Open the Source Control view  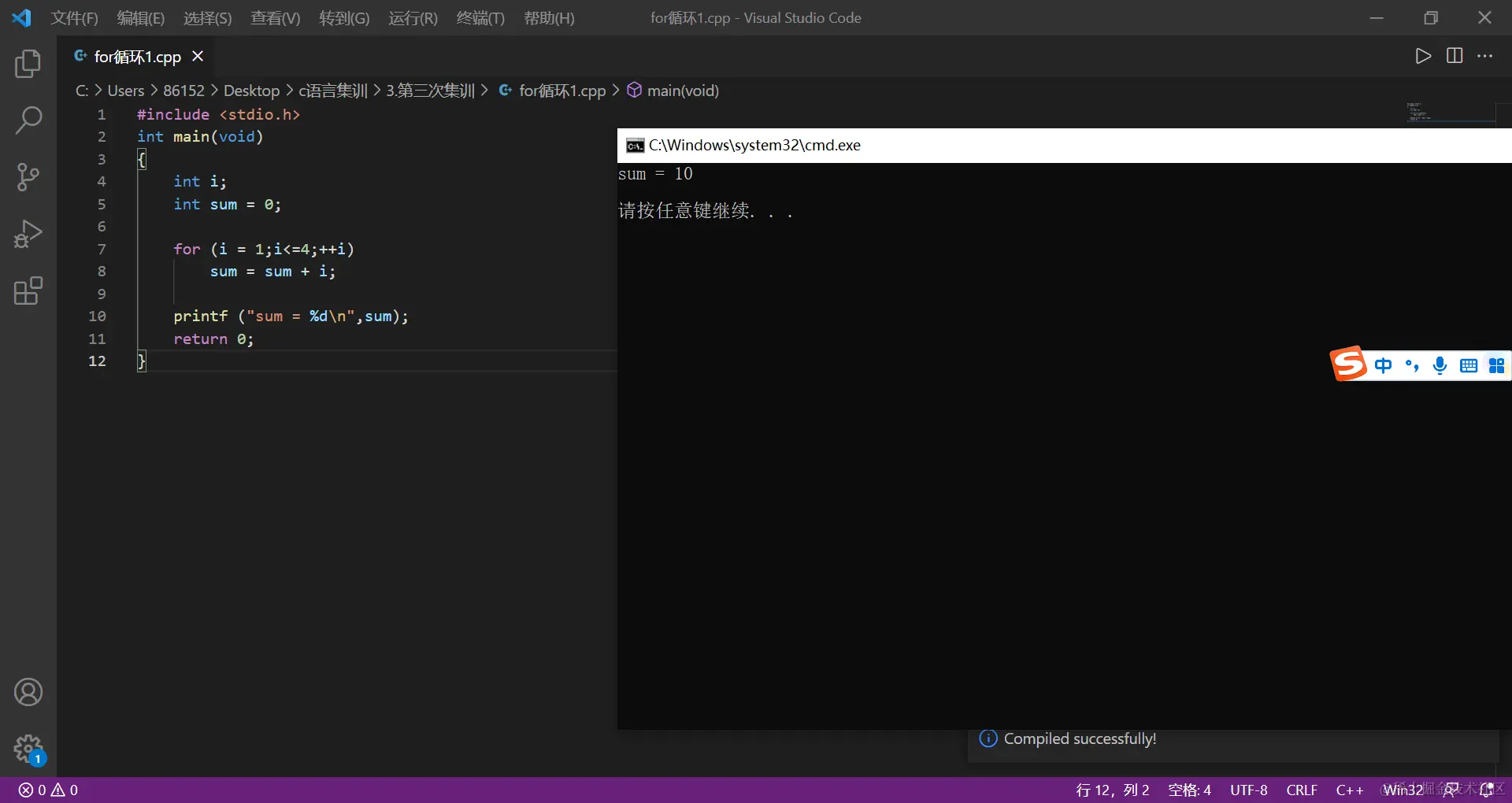pos(28,177)
